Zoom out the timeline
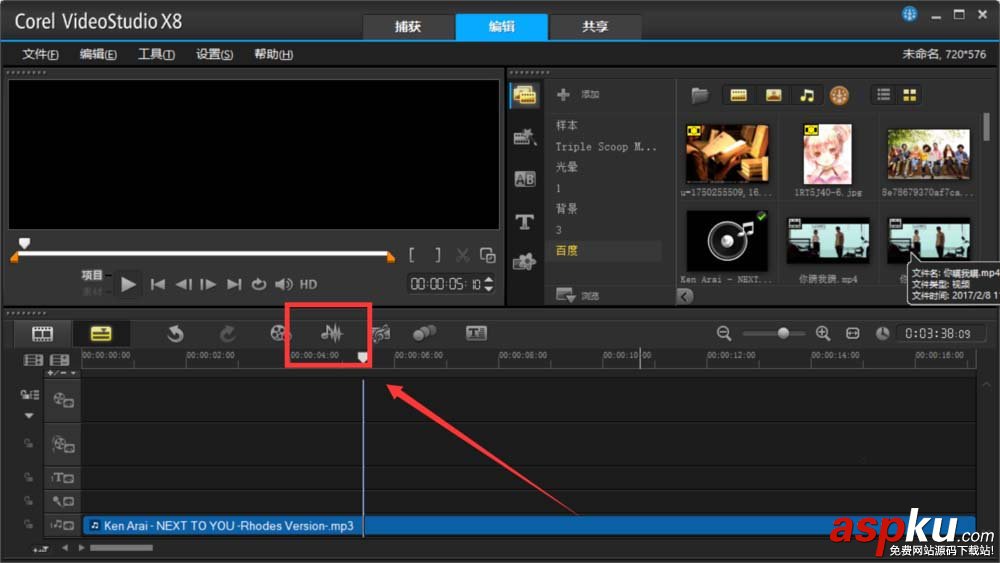The height and width of the screenshot is (563, 1000). [x=723, y=333]
